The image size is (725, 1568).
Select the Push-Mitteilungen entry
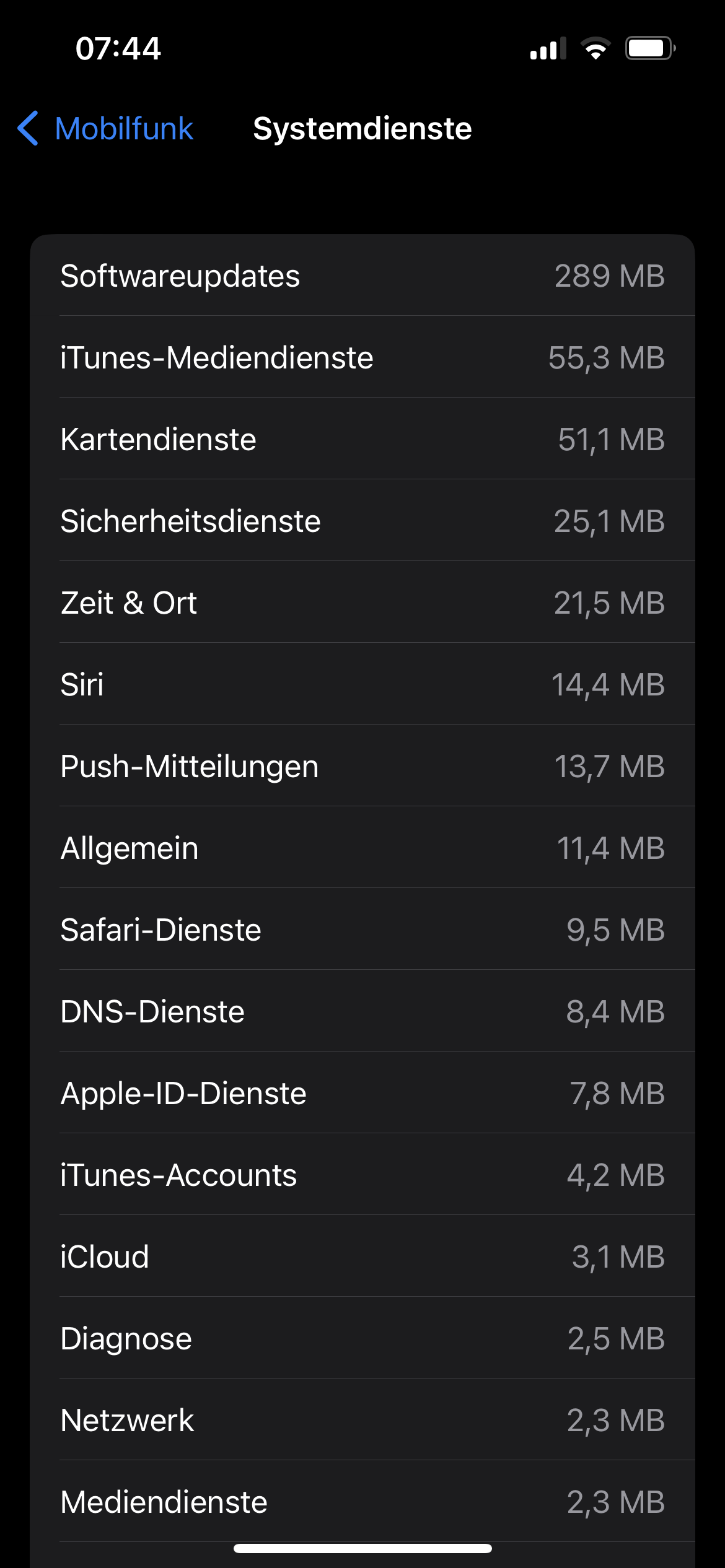point(362,766)
